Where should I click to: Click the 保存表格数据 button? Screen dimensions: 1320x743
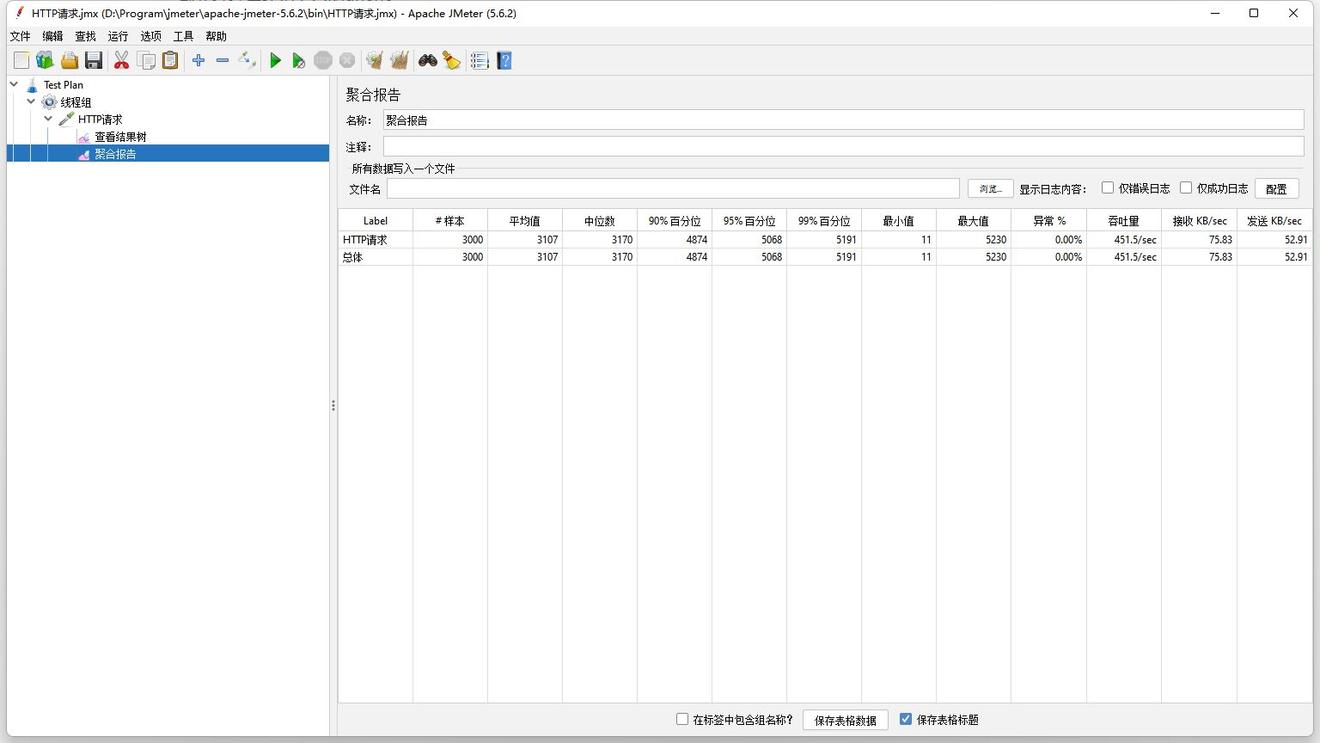point(845,720)
